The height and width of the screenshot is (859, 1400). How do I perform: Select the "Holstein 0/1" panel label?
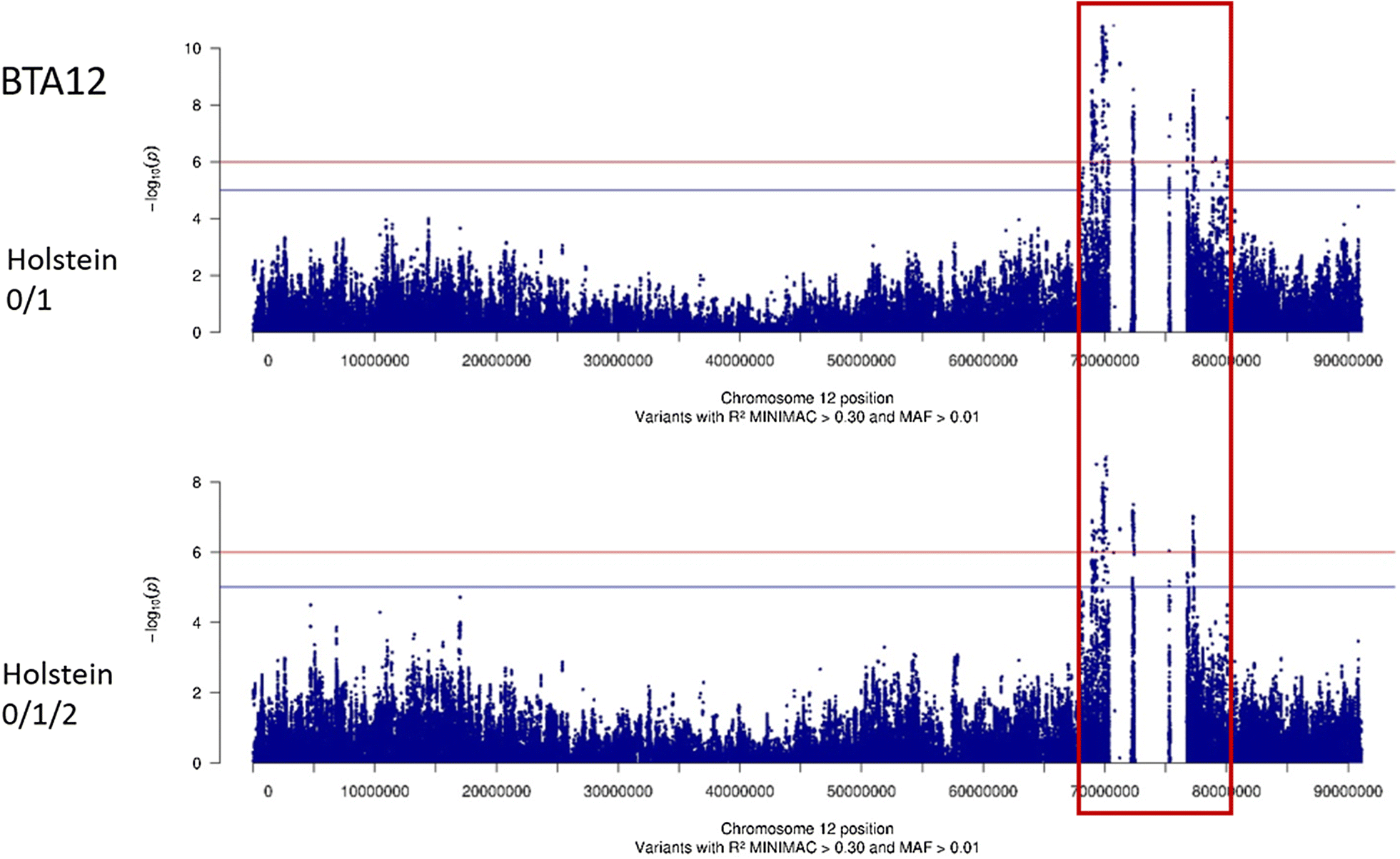click(61, 279)
